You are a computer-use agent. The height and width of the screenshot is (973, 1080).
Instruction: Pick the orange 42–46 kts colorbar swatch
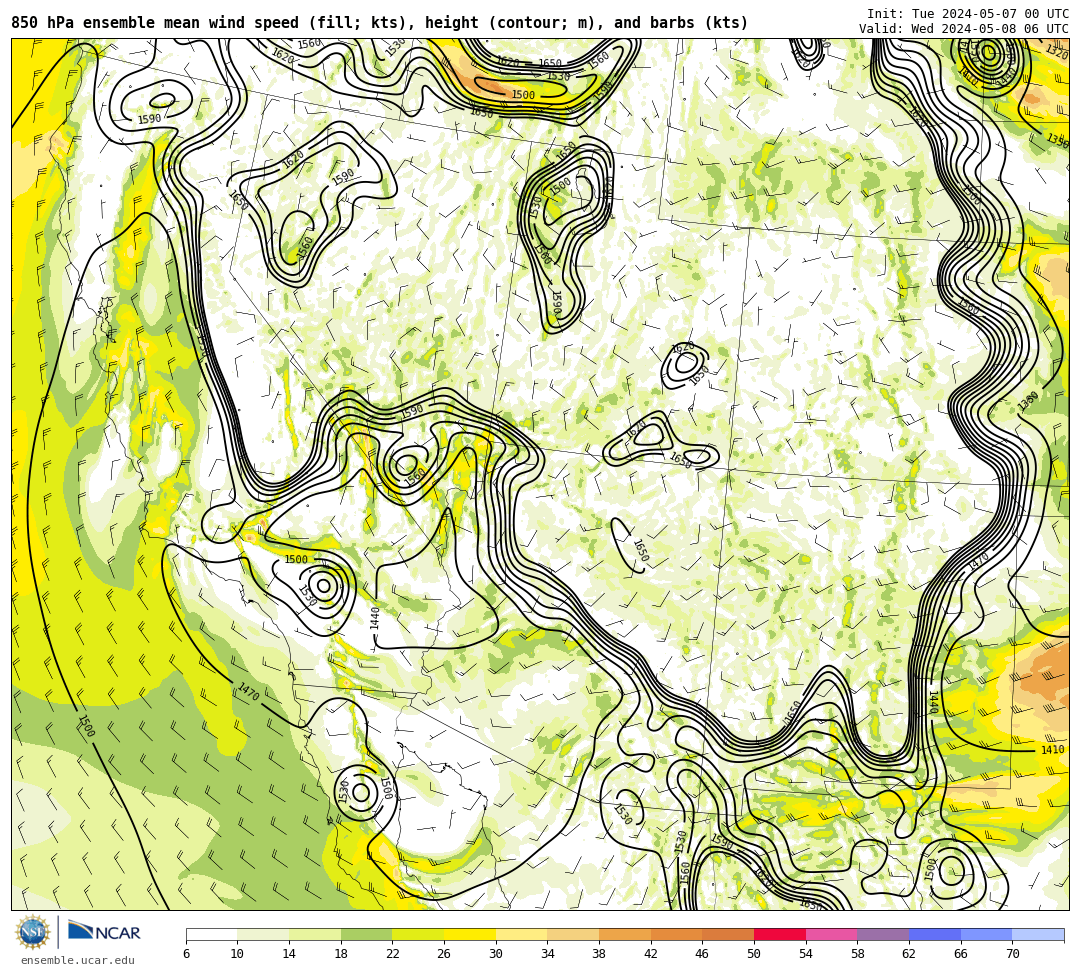[x=676, y=934]
